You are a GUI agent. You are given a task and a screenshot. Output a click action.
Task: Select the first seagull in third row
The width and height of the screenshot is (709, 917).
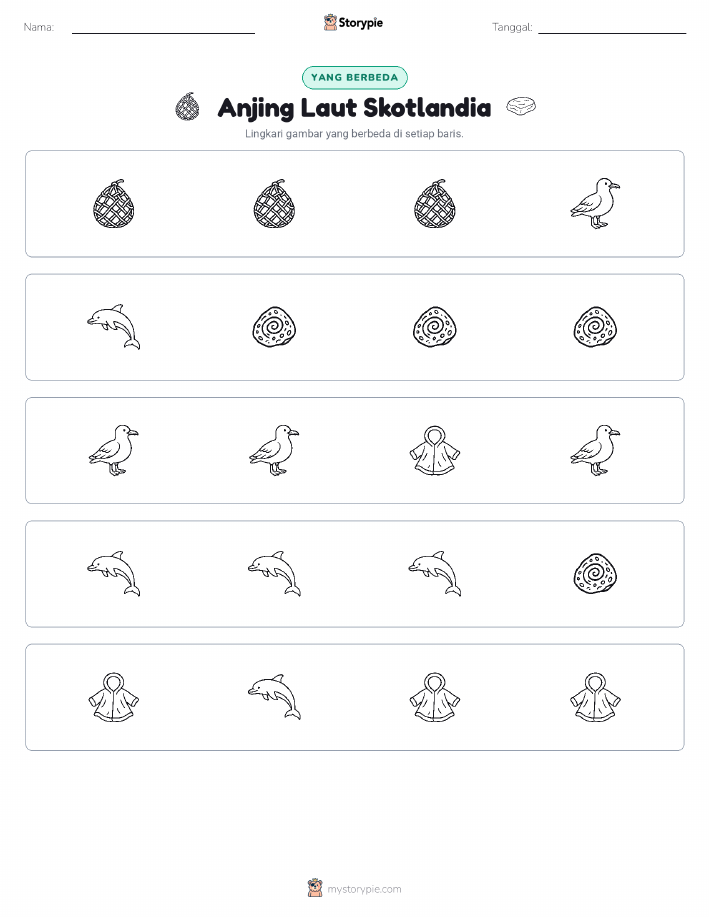tap(113, 450)
